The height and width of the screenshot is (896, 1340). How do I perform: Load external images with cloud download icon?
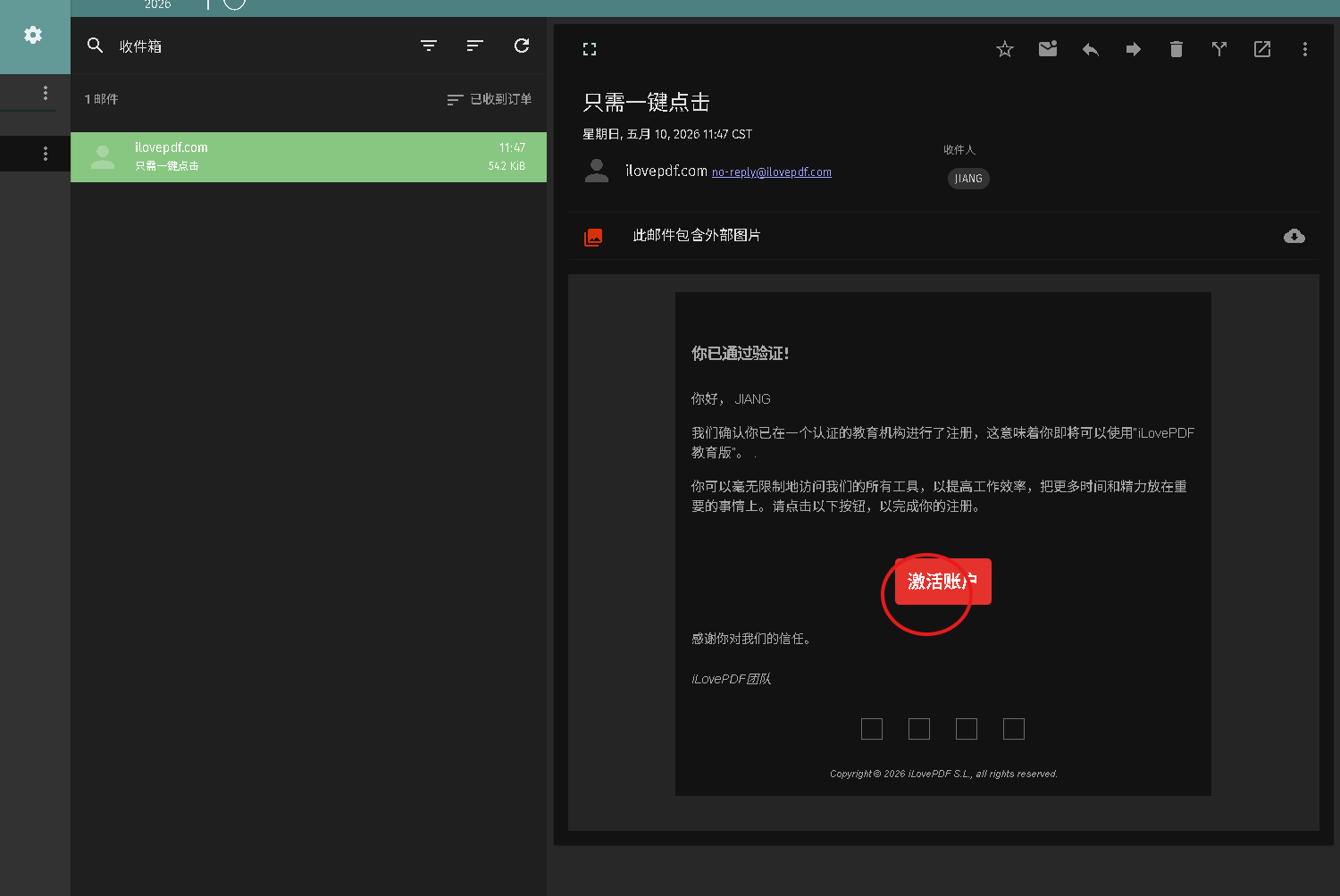coord(1294,236)
